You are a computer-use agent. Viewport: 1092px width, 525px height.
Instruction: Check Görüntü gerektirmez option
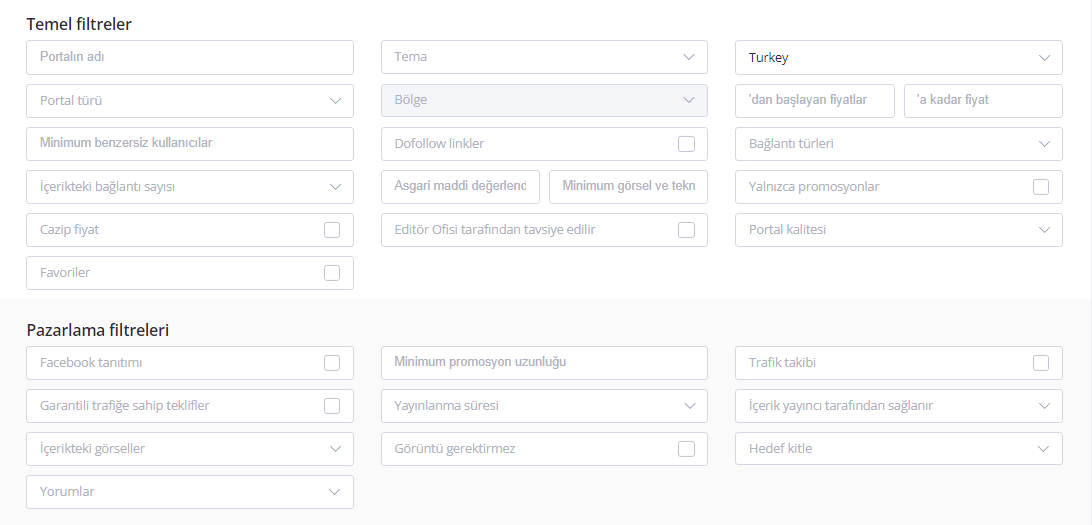click(686, 449)
